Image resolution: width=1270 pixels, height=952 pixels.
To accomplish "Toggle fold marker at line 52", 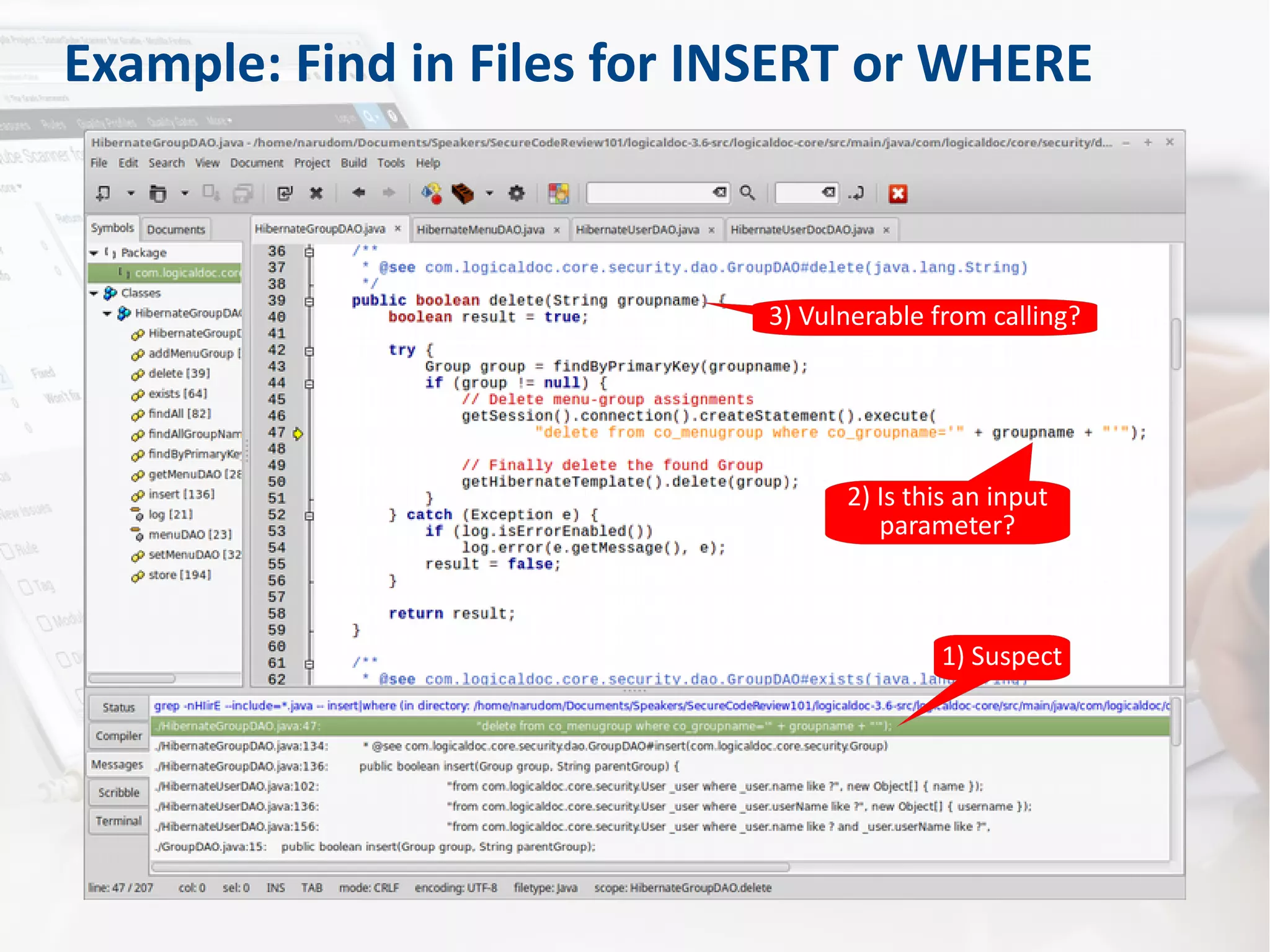I will click(309, 516).
